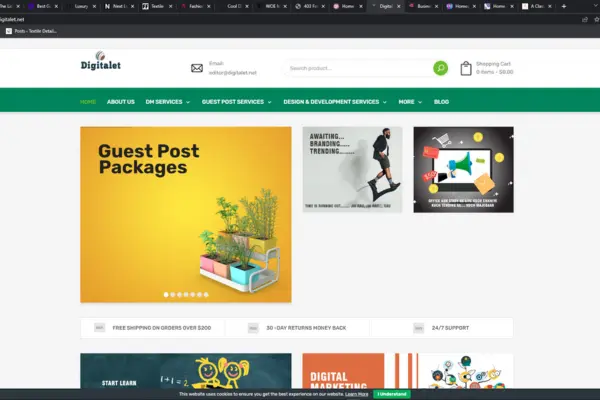Click the 24/7 Support text
600x400 pixels.
(450, 328)
